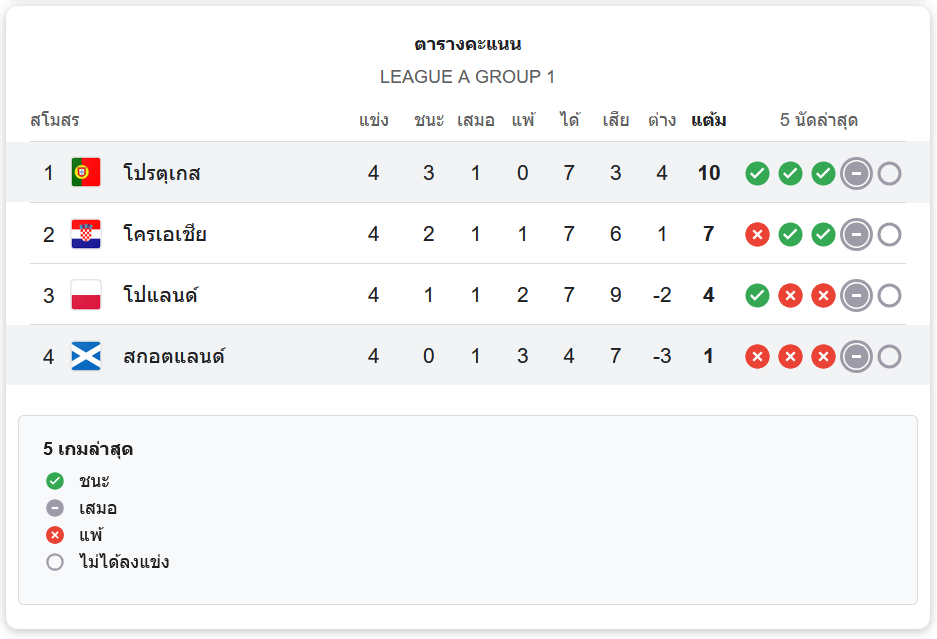The height and width of the screenshot is (639, 937).
Task: Click Croatia's red loss icon
Action: (x=758, y=235)
